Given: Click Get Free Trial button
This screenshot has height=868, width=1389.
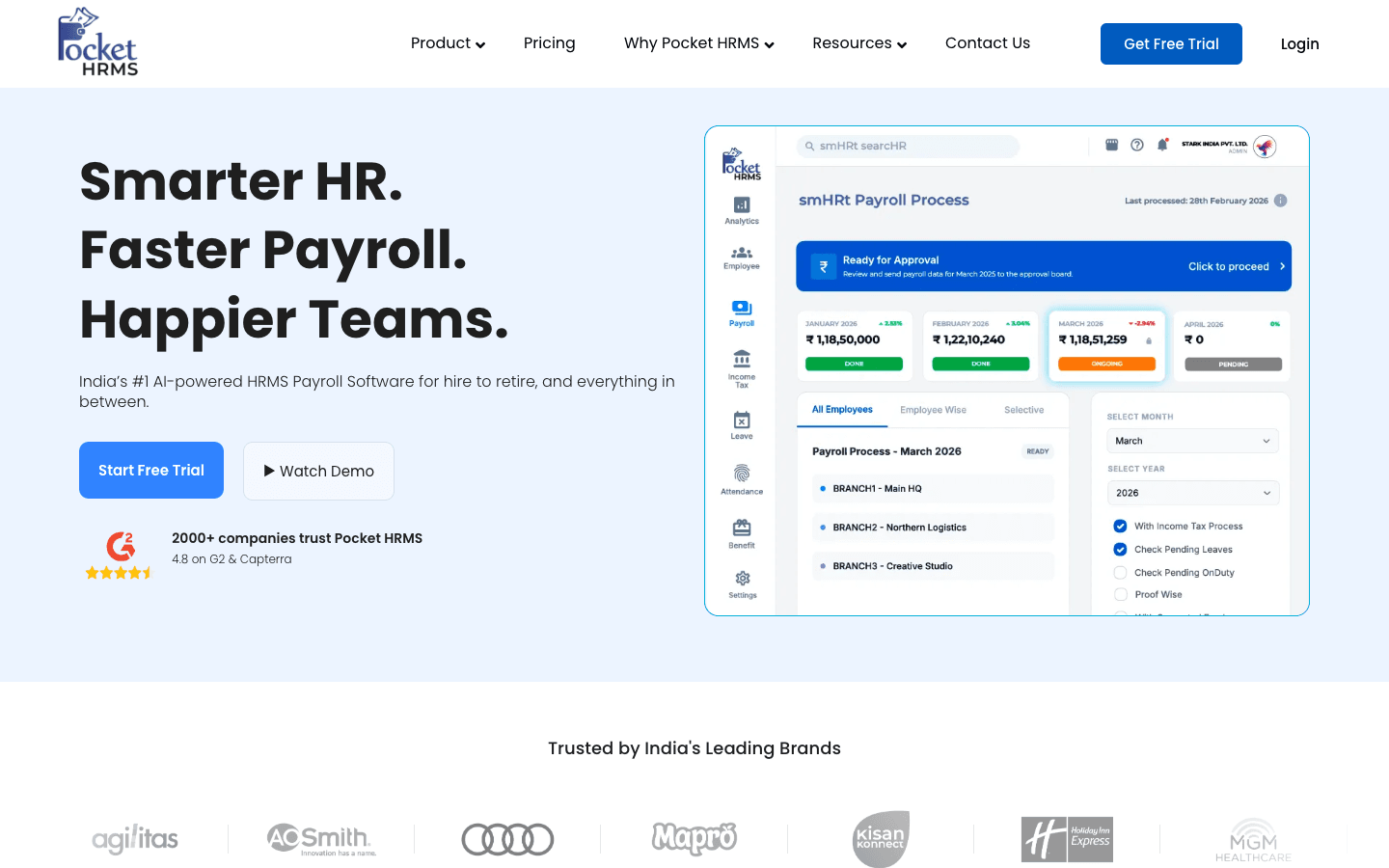Looking at the screenshot, I should click(1171, 43).
